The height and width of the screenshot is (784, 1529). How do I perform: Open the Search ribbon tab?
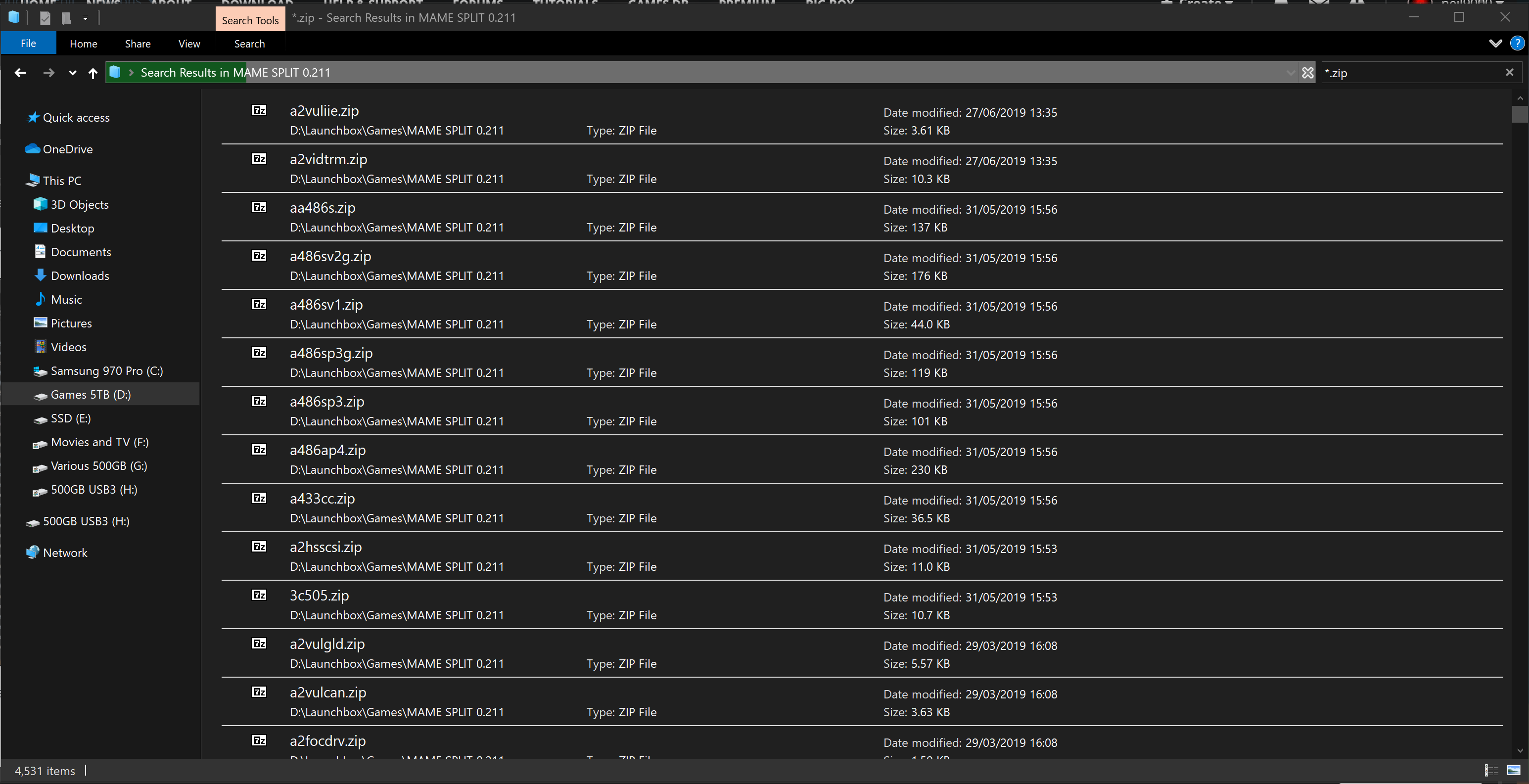249,44
